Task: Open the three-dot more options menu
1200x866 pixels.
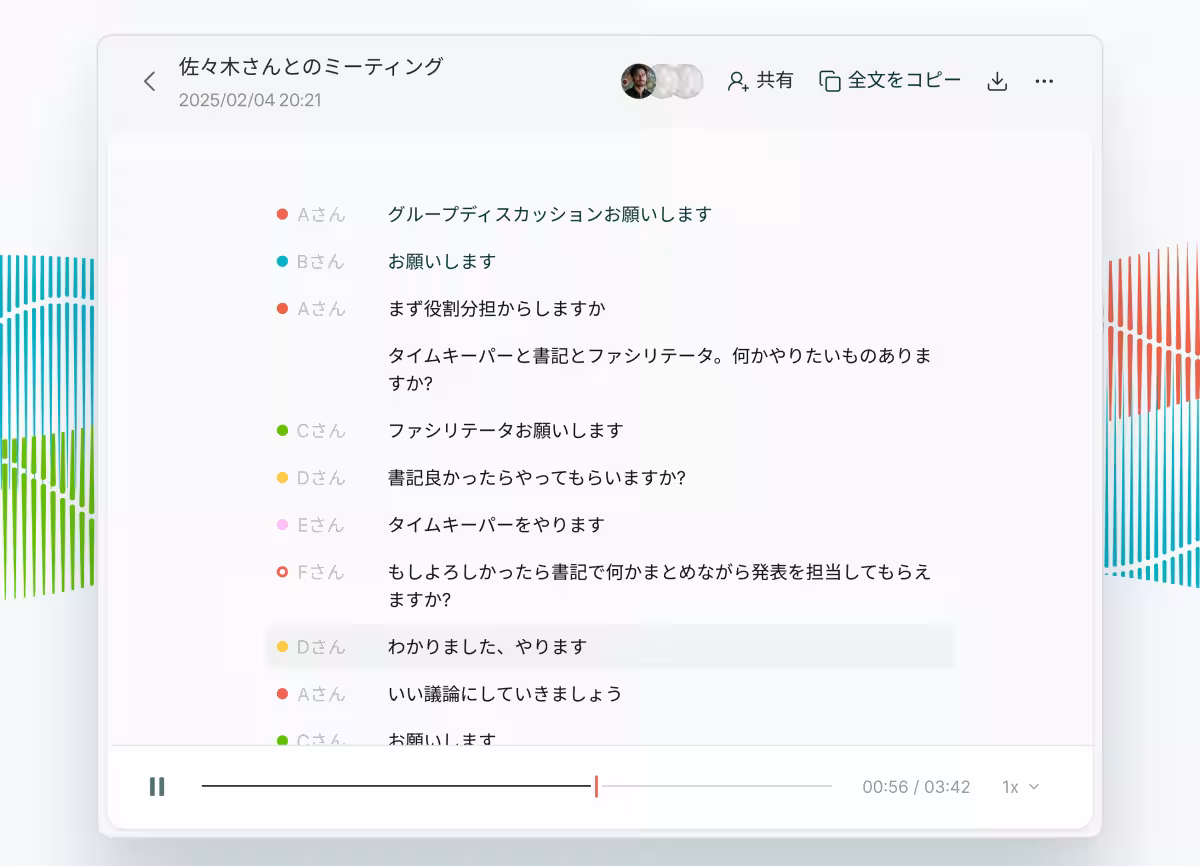Action: point(1044,81)
